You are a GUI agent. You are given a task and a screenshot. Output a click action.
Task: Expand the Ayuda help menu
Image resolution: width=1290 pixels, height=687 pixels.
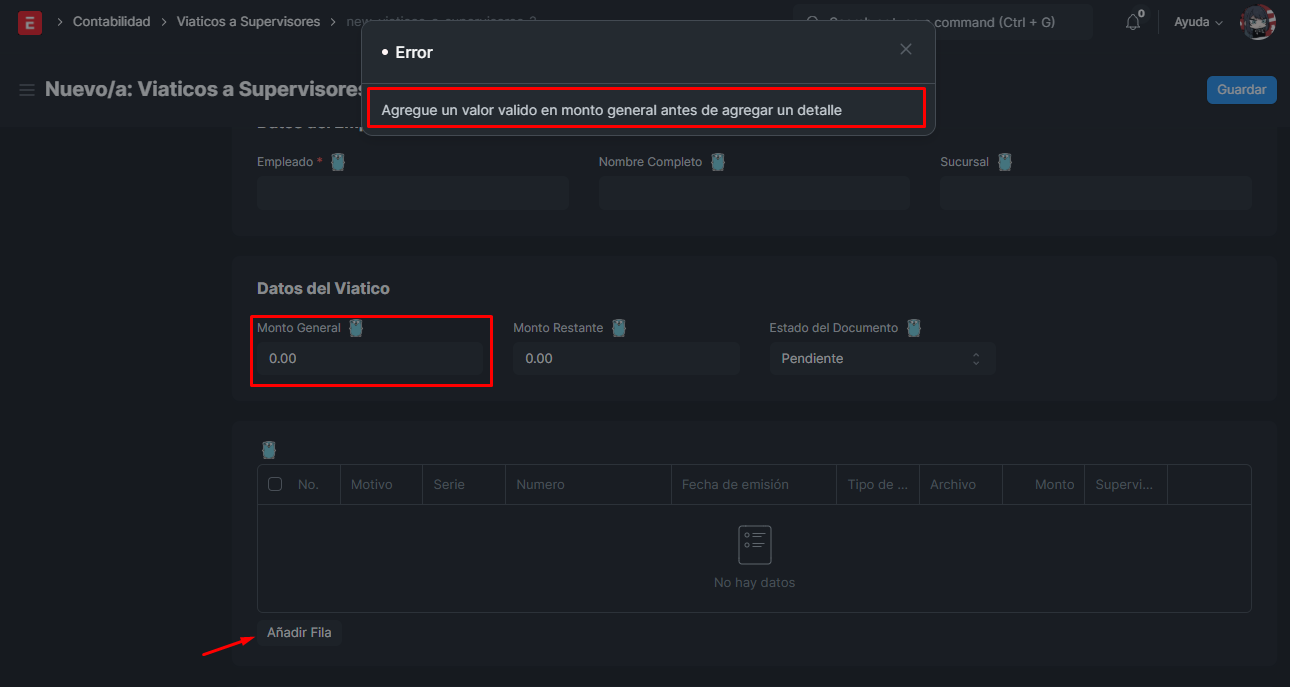click(1198, 22)
